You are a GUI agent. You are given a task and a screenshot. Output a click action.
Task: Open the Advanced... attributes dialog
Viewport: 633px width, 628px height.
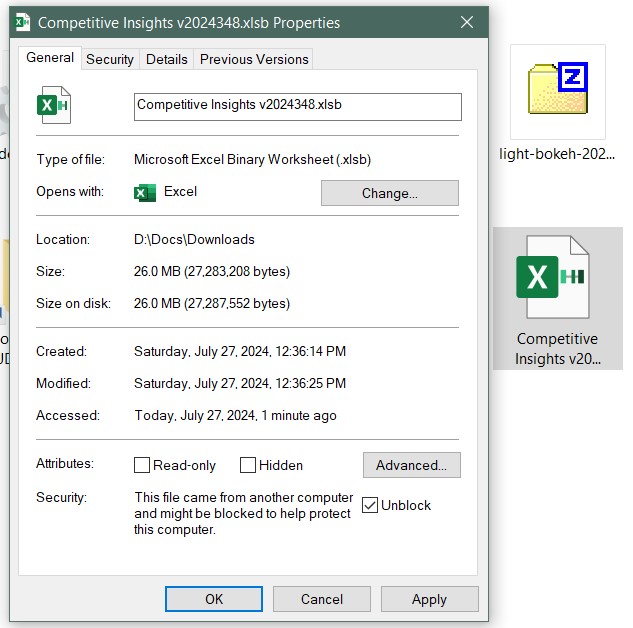tap(411, 465)
